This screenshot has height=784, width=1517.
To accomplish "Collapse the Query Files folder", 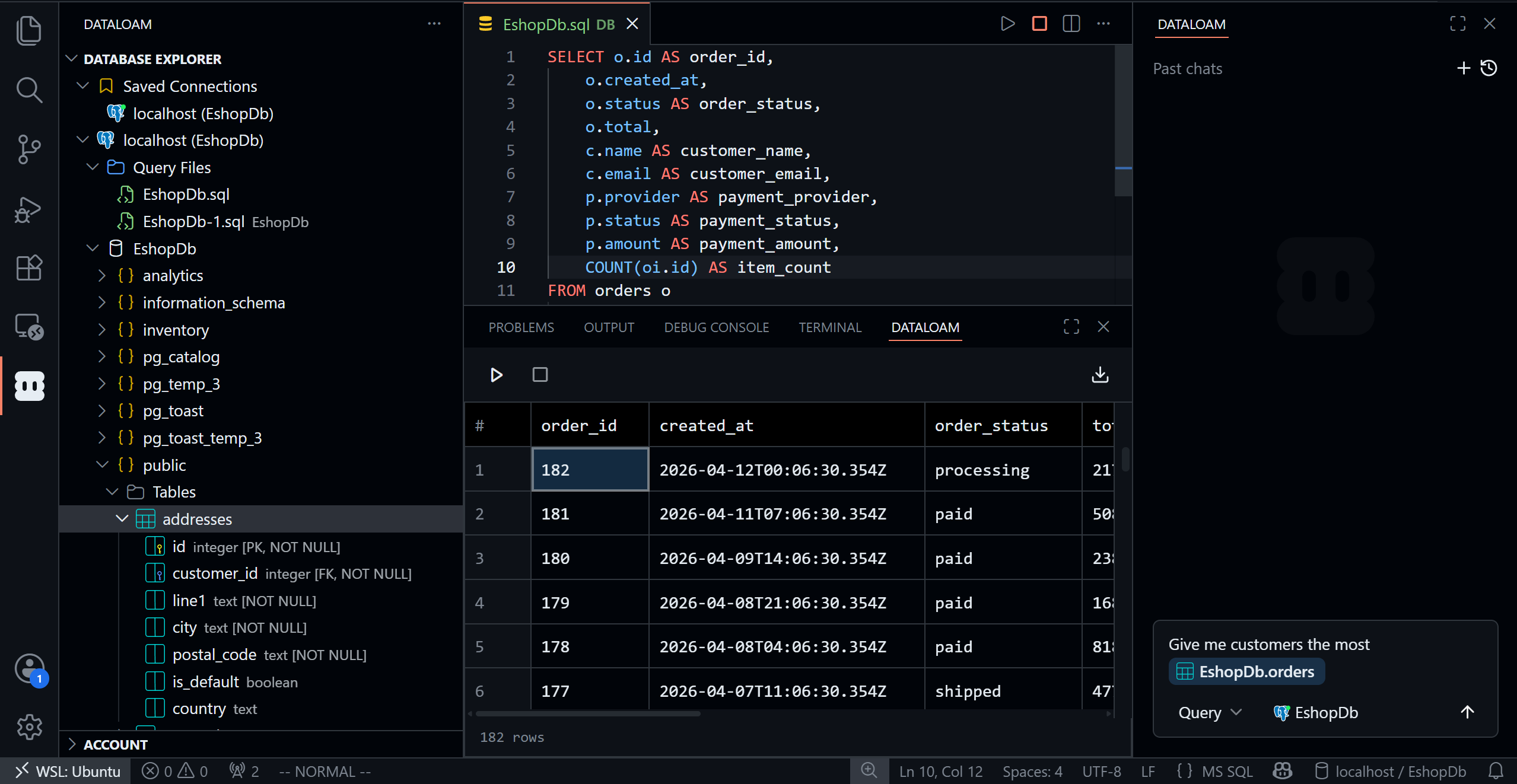I will tap(93, 167).
